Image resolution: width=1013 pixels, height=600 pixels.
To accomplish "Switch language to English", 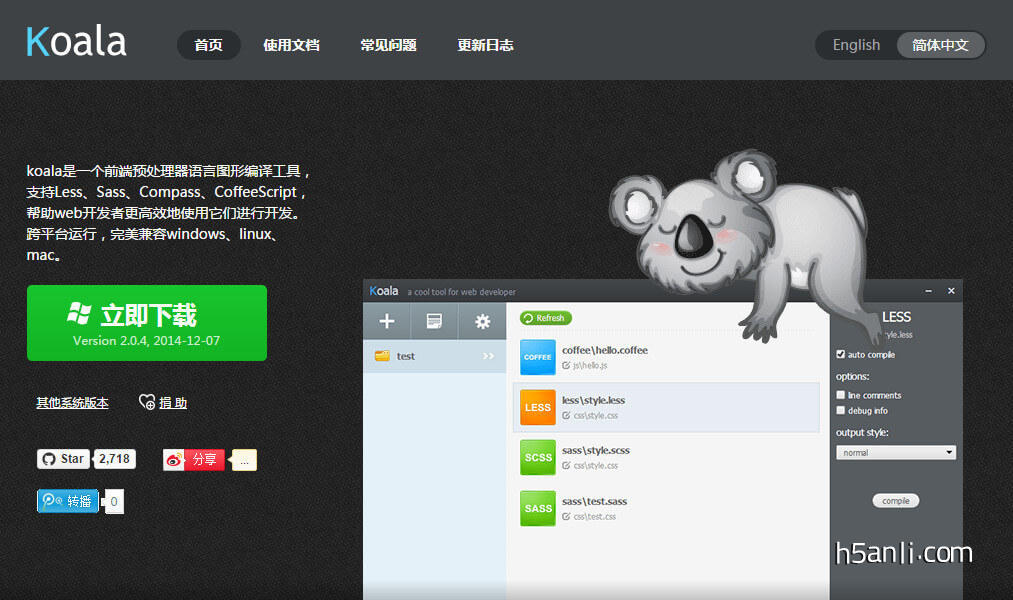I will click(856, 45).
